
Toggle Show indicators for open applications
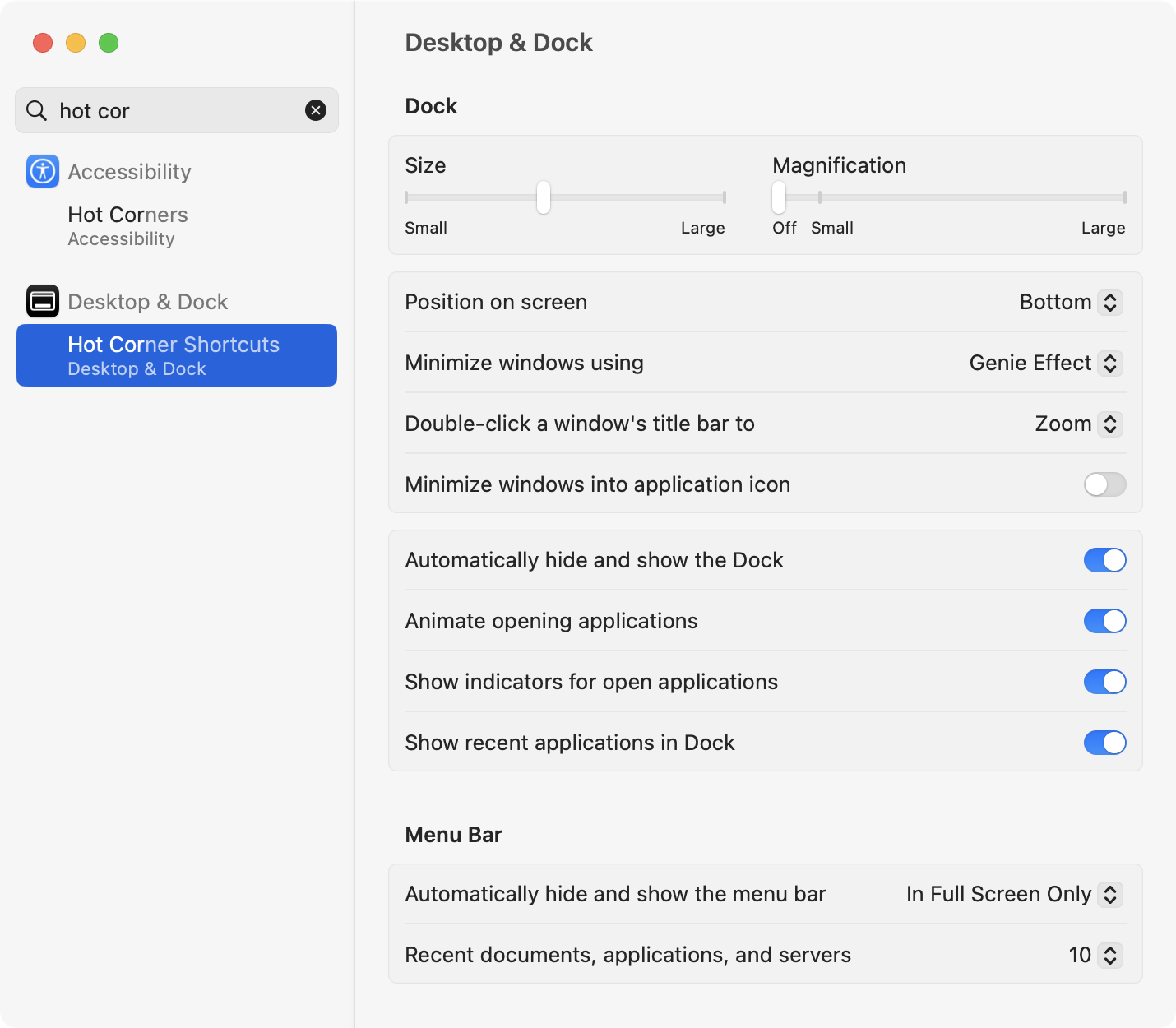(1104, 682)
